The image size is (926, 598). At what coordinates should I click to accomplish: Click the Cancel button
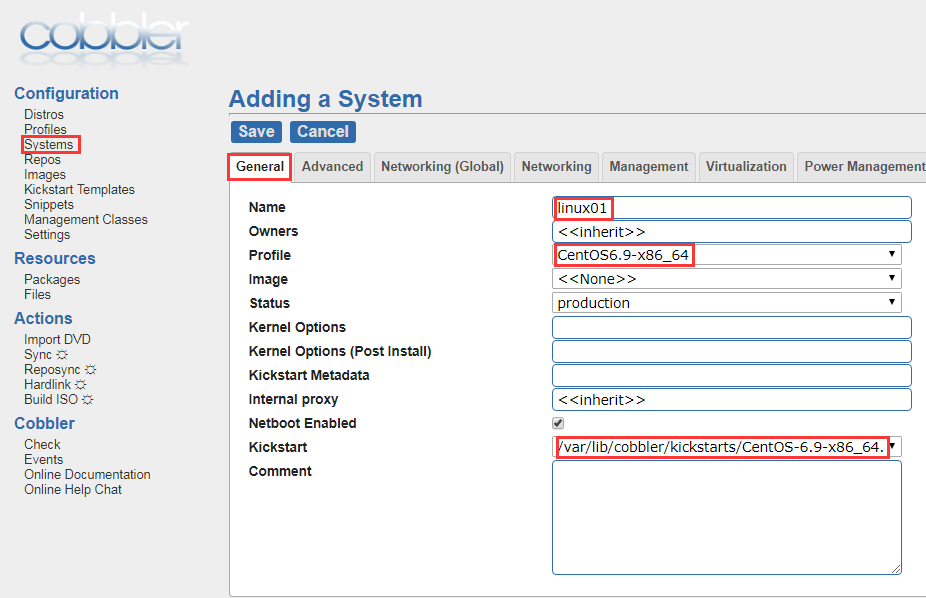point(323,132)
